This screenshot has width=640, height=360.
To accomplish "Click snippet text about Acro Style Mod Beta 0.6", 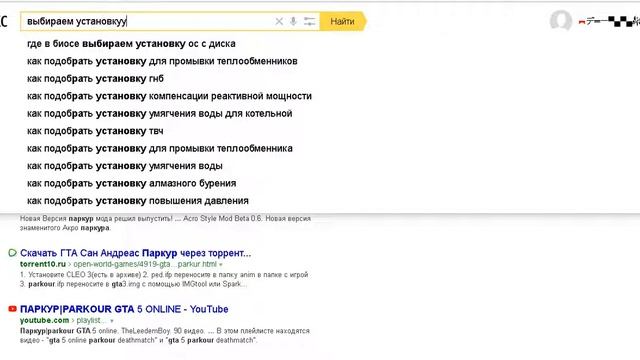I will click(x=165, y=223).
